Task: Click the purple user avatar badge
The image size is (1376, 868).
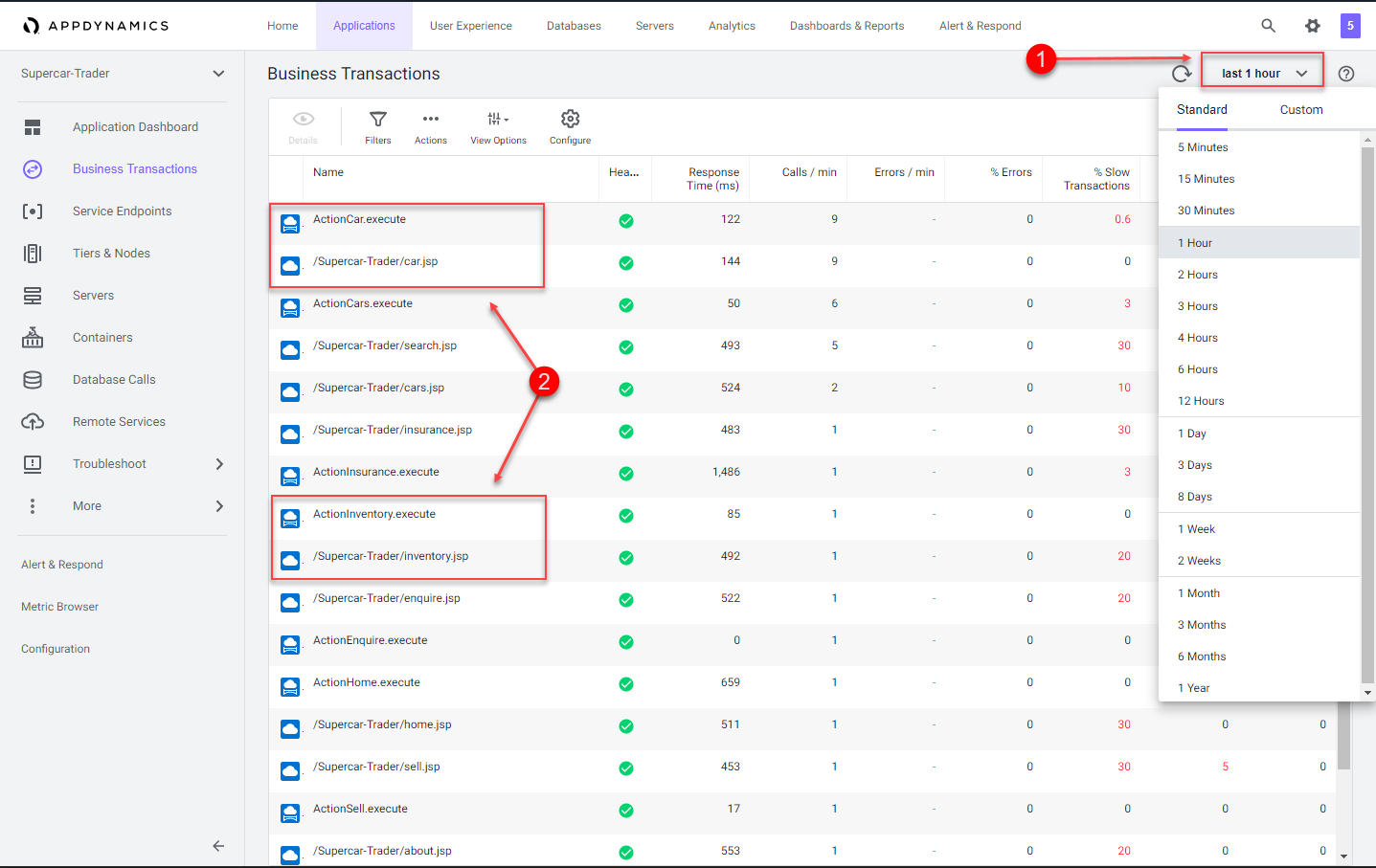Action: pos(1350,26)
